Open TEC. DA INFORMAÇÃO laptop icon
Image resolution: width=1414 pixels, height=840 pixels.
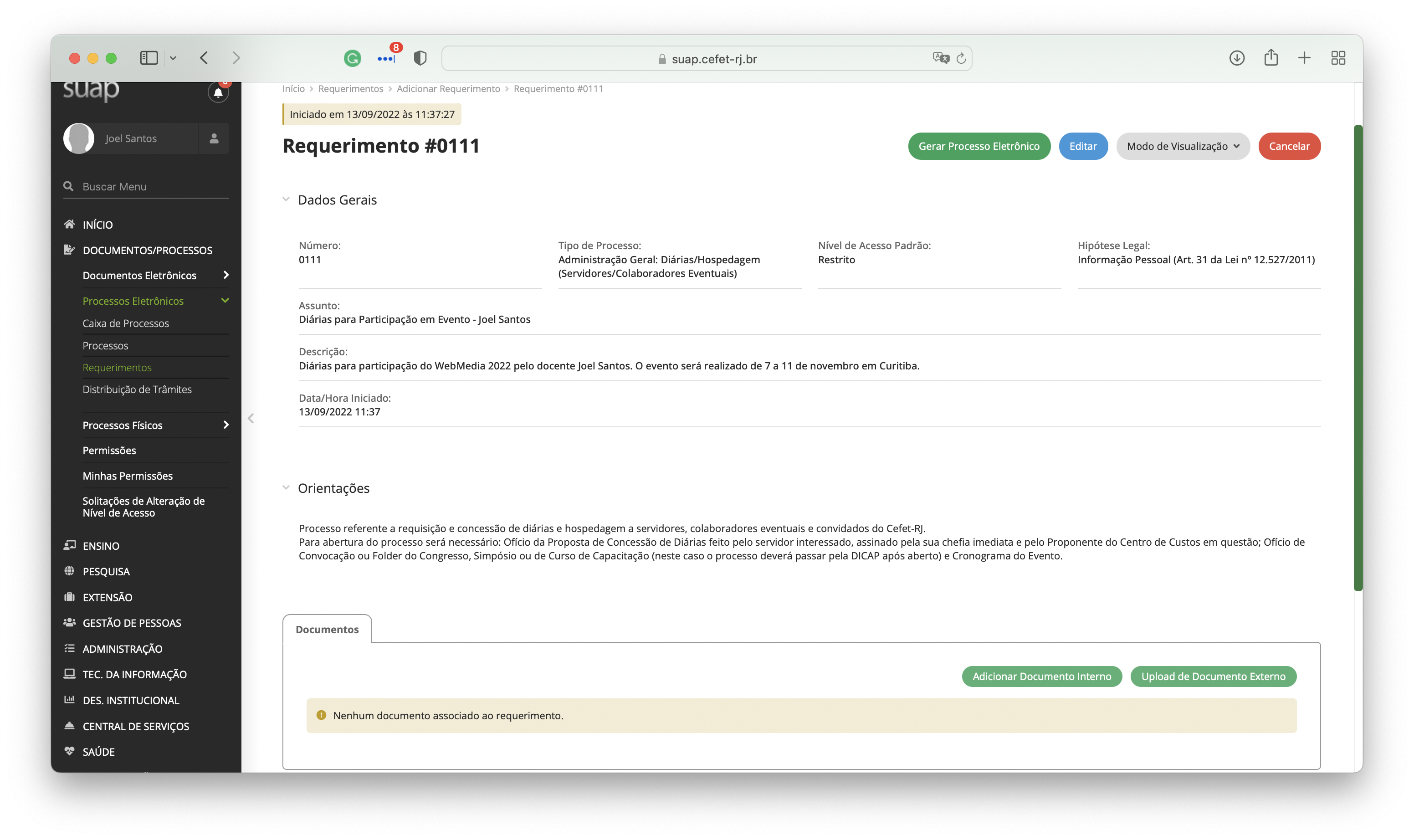(x=69, y=674)
